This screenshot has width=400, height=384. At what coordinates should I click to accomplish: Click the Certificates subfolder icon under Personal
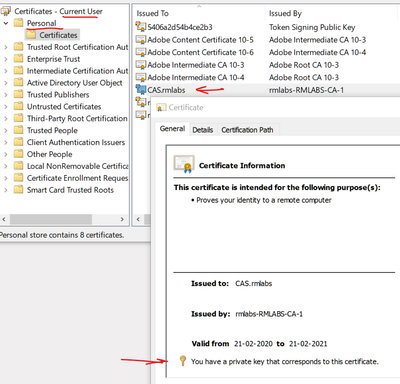(31, 35)
